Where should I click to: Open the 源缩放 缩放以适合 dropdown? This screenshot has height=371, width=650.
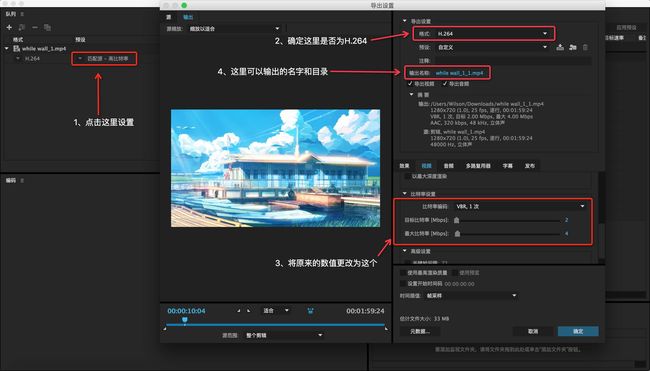[234, 29]
